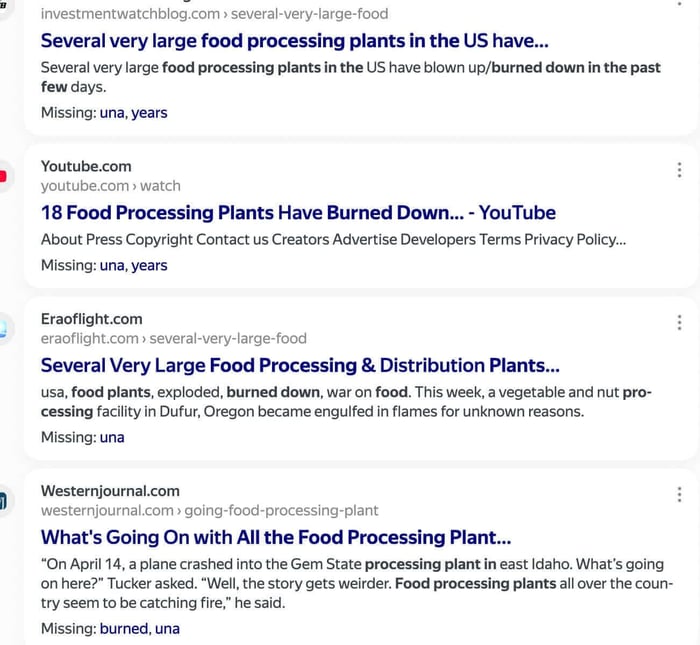
Task: Click the missing term "burned" under the Westernjournal result
Action: pos(123,629)
